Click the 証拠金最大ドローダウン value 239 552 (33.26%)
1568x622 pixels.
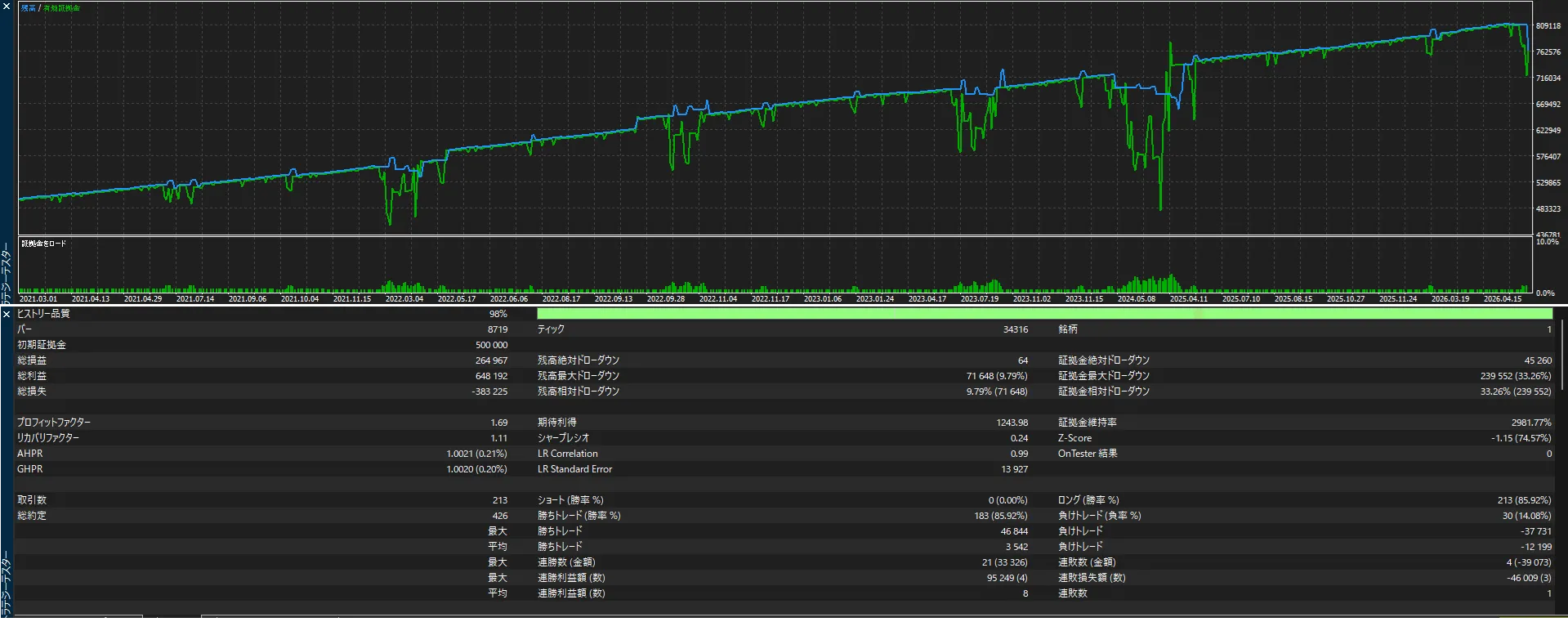pyautogui.click(x=1516, y=376)
